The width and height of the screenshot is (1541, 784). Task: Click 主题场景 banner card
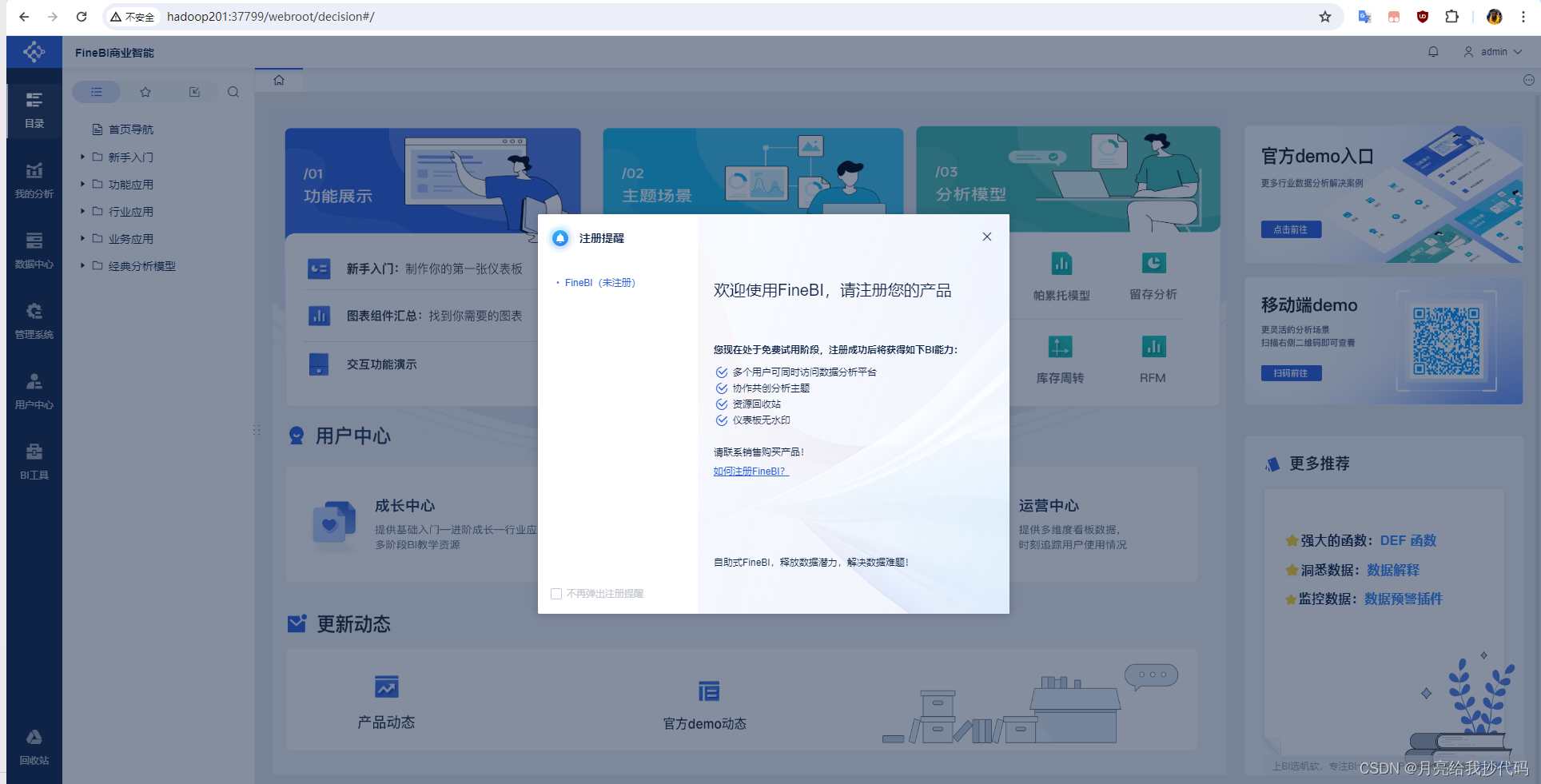[753, 171]
